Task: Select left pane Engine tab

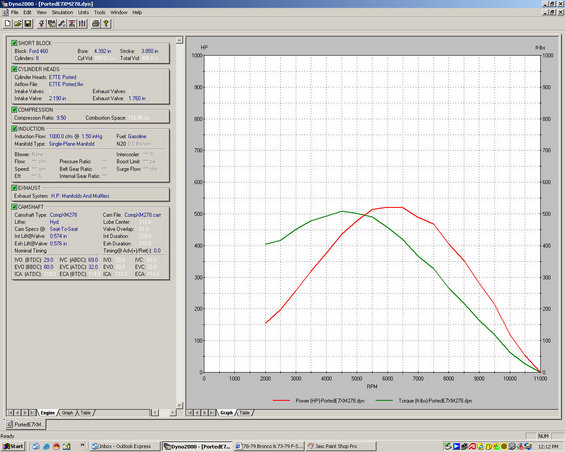Action: tap(48, 413)
